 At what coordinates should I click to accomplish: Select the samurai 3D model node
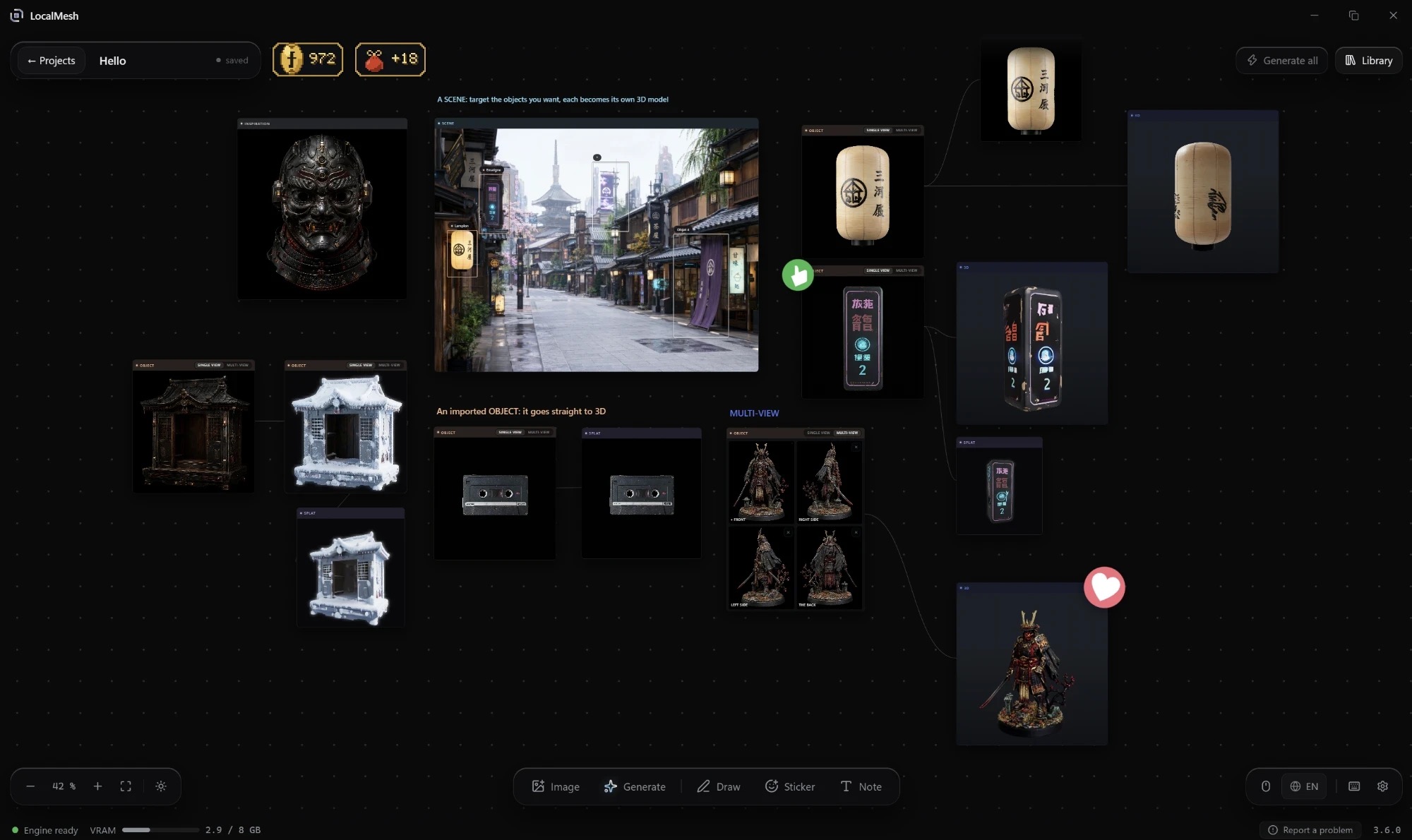pyautogui.click(x=1031, y=664)
